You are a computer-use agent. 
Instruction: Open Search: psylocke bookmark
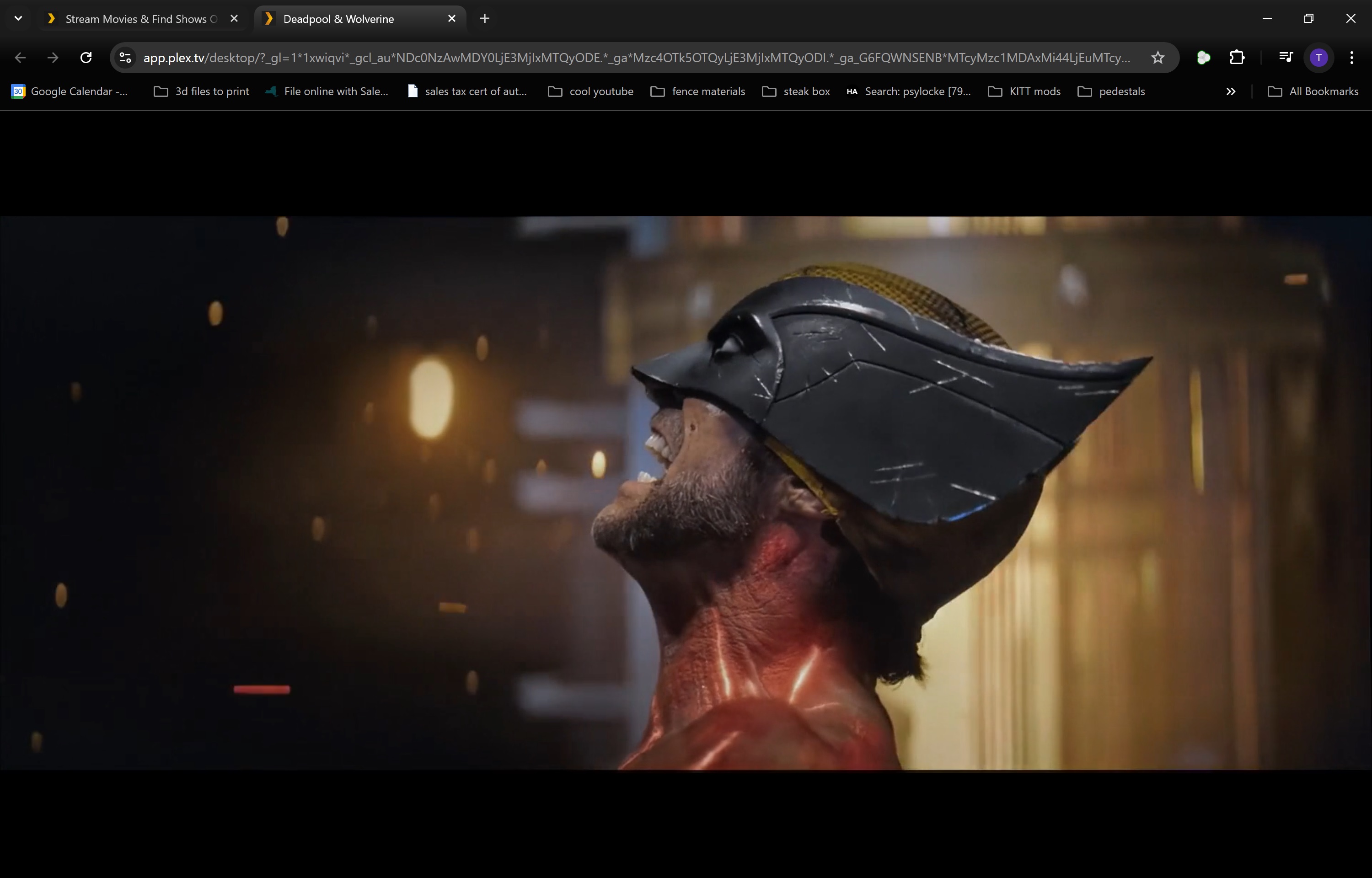point(908,91)
